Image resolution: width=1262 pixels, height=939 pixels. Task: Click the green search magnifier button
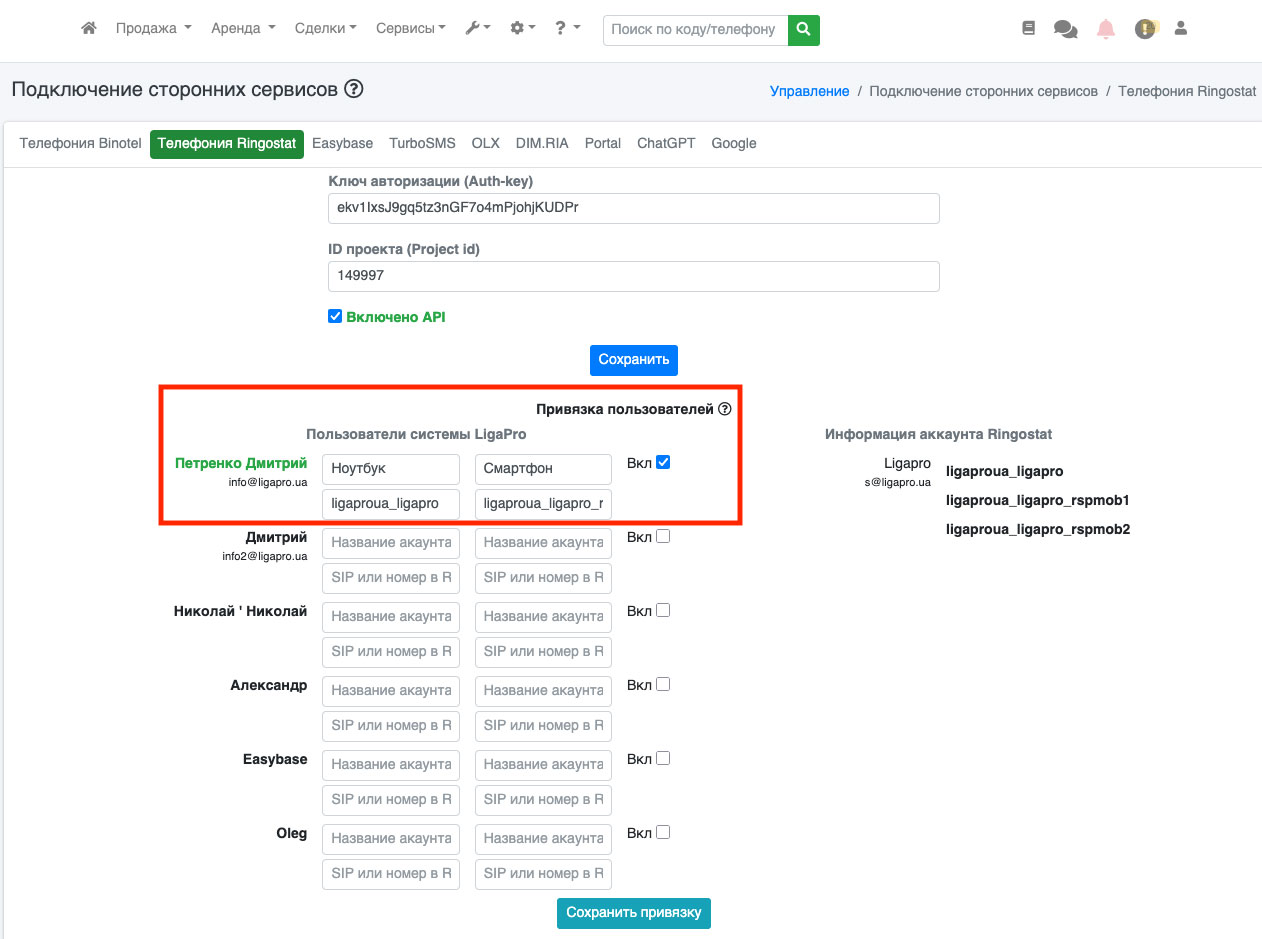[x=804, y=30]
